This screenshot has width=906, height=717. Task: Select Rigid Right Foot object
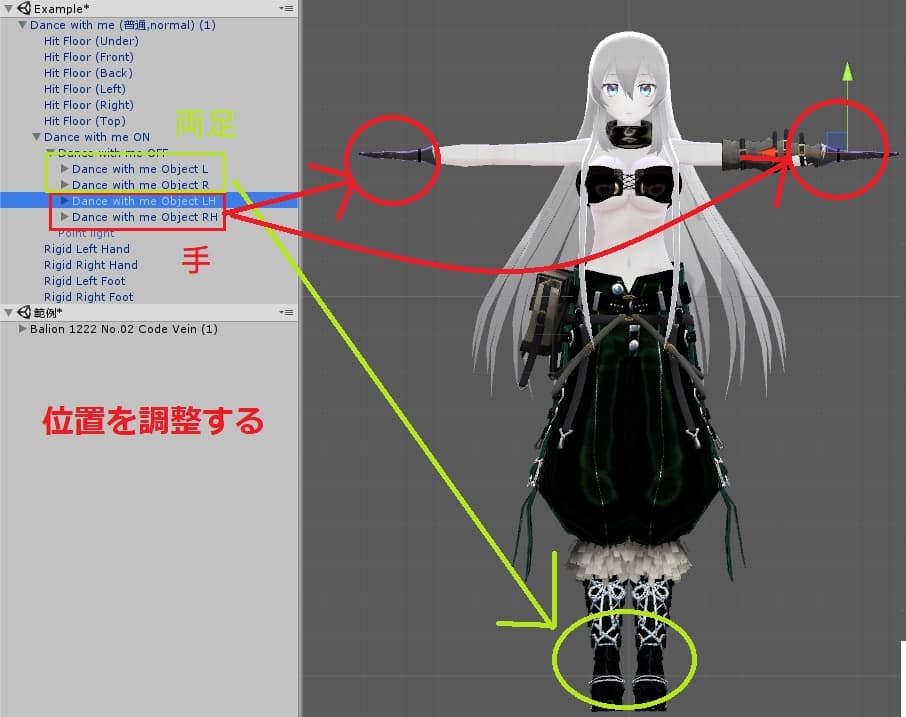coord(88,297)
